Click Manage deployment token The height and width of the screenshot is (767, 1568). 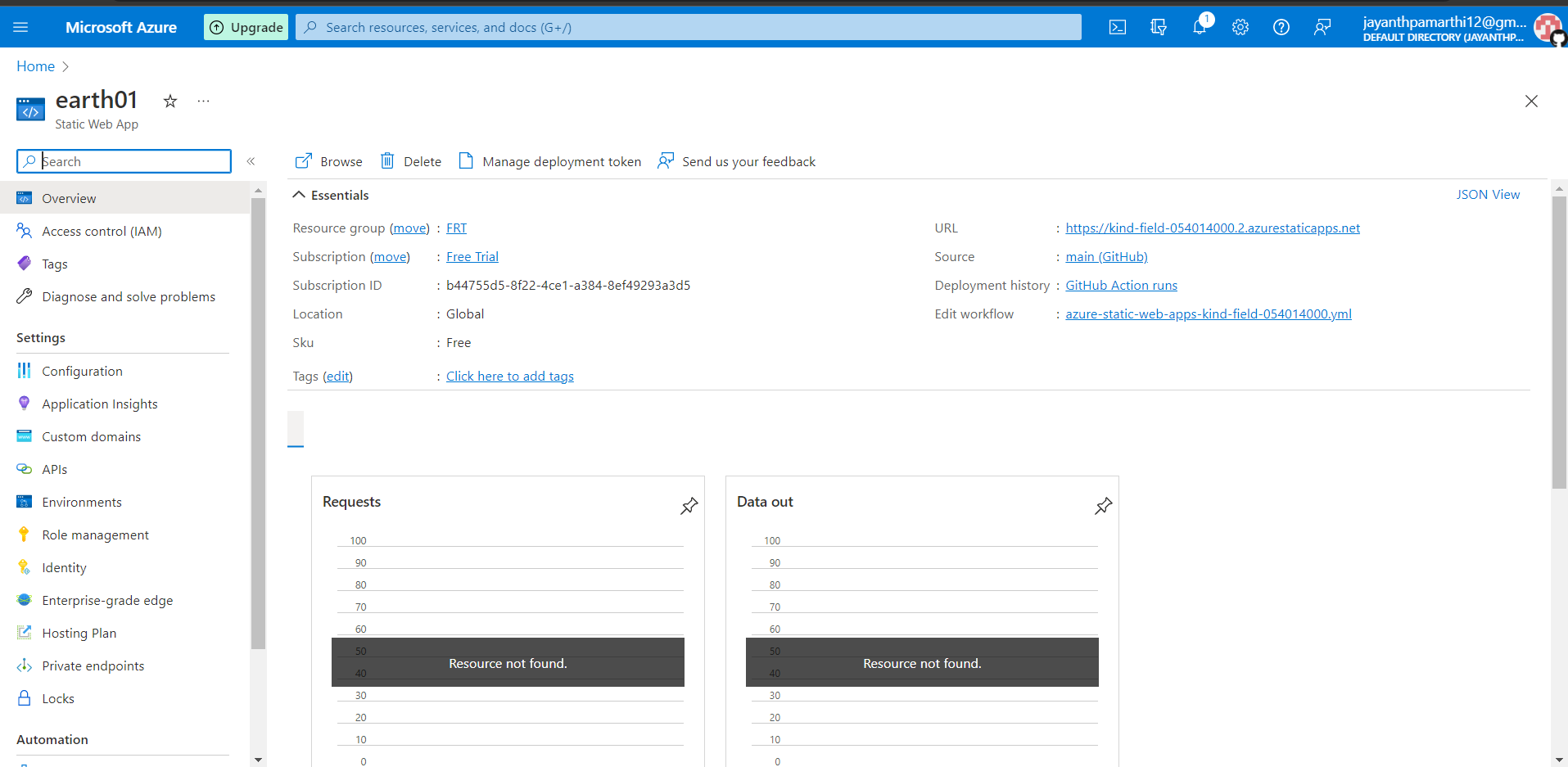click(x=562, y=161)
